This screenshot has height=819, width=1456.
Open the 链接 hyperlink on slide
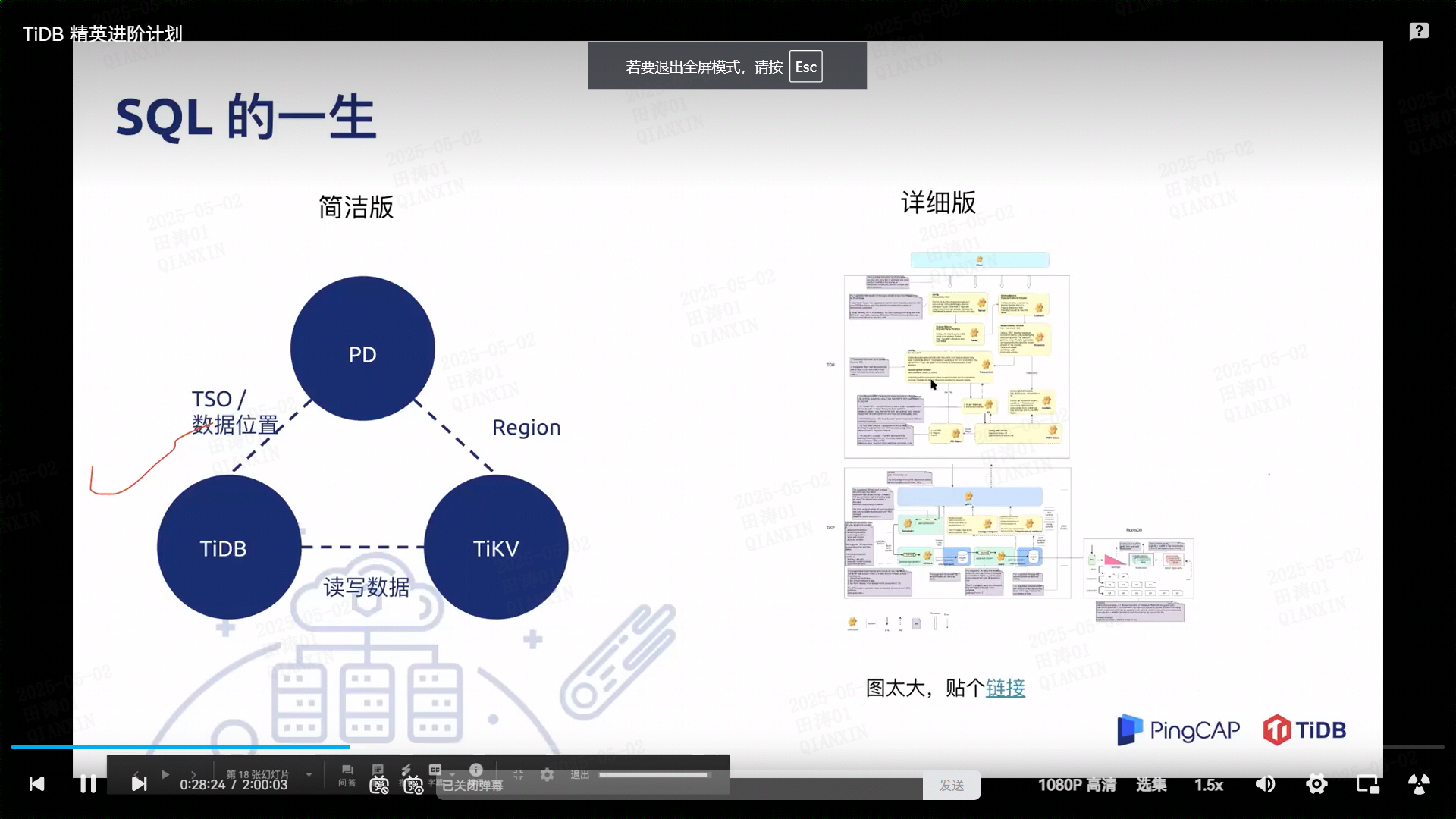(1005, 688)
